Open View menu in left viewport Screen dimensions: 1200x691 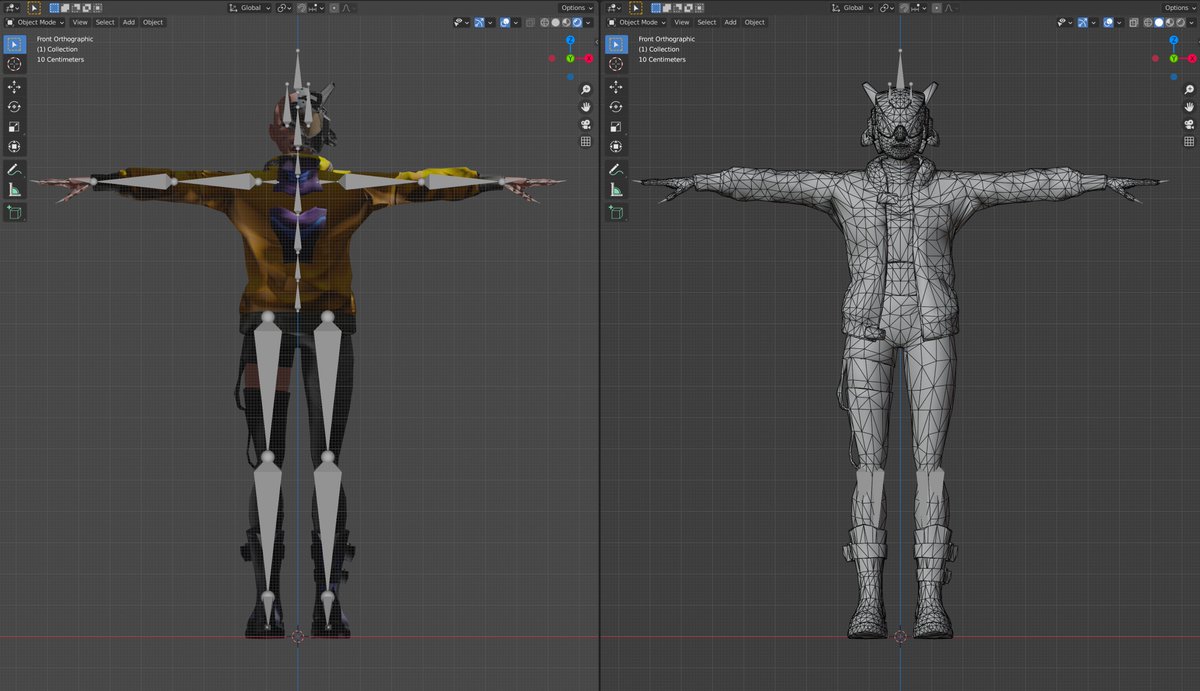[x=80, y=22]
